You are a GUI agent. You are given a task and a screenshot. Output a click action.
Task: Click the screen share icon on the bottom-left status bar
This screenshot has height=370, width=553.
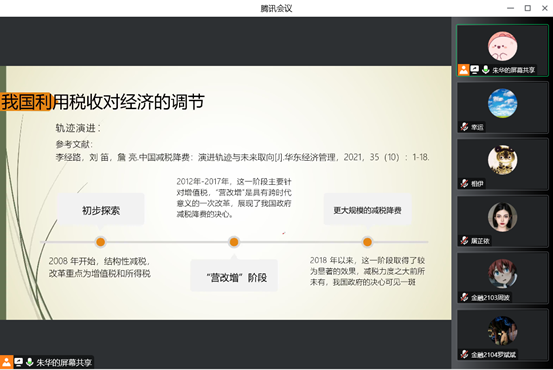(18, 362)
